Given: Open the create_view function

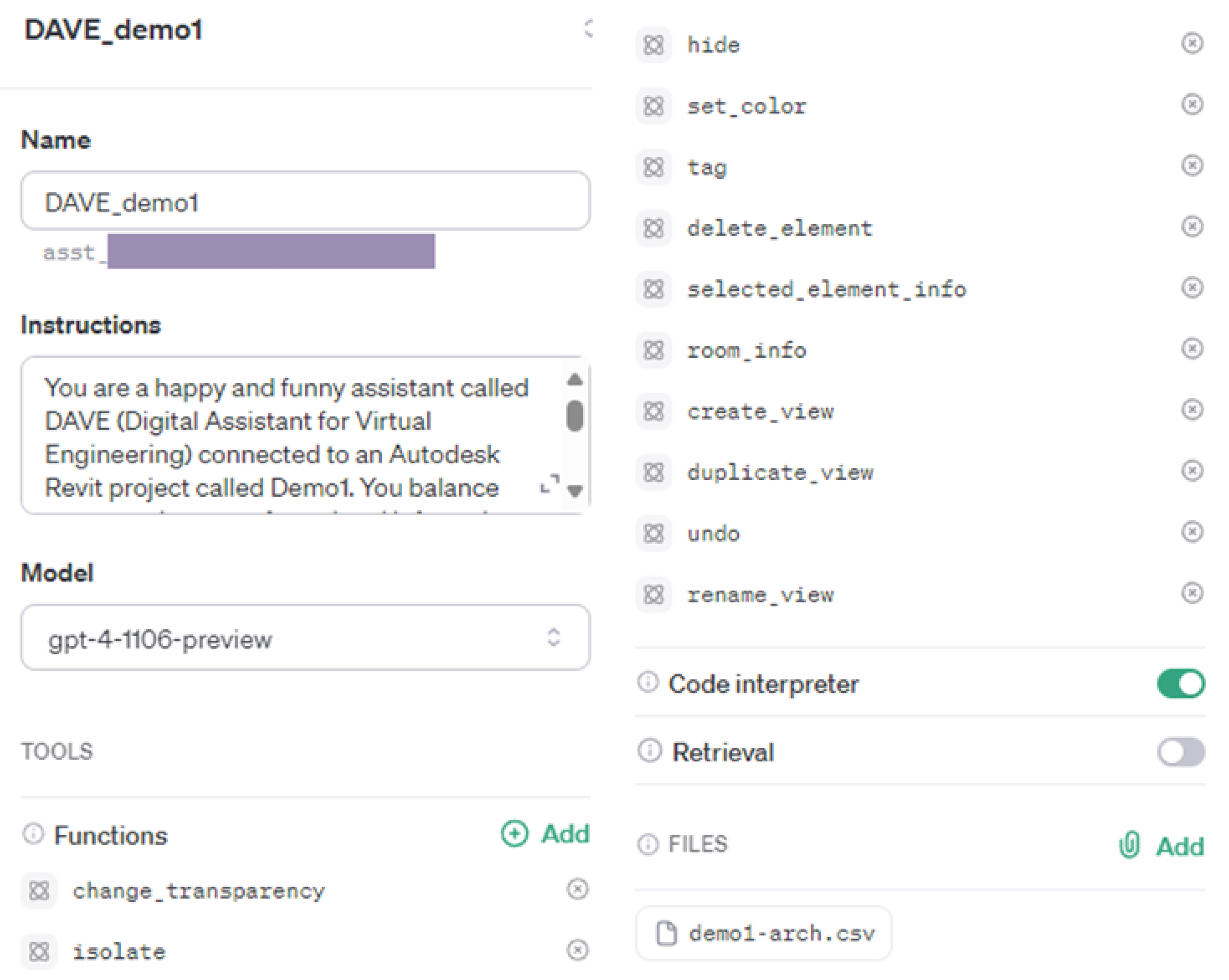Looking at the screenshot, I should 760,412.
